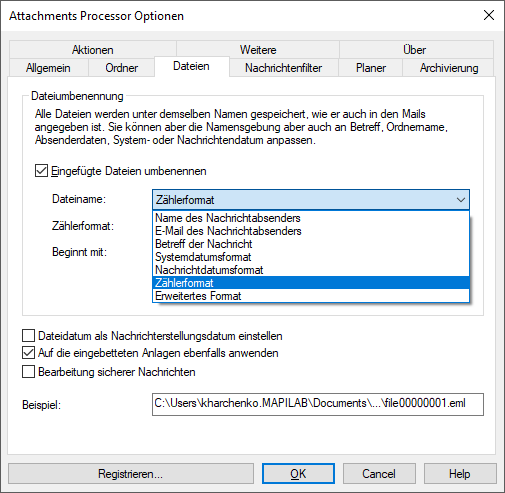The width and height of the screenshot is (505, 493).
Task: Click the Registrieren... button
Action: click(x=131, y=474)
